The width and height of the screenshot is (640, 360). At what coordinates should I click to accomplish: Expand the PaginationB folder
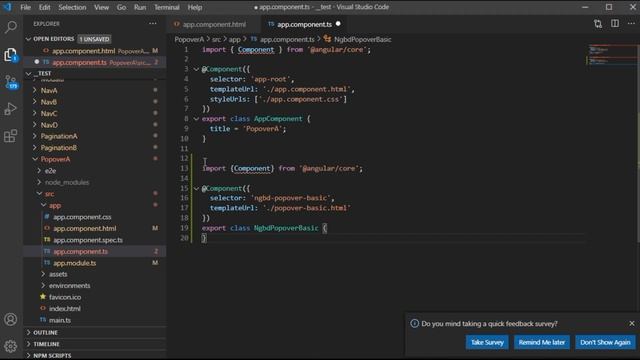click(x=35, y=147)
